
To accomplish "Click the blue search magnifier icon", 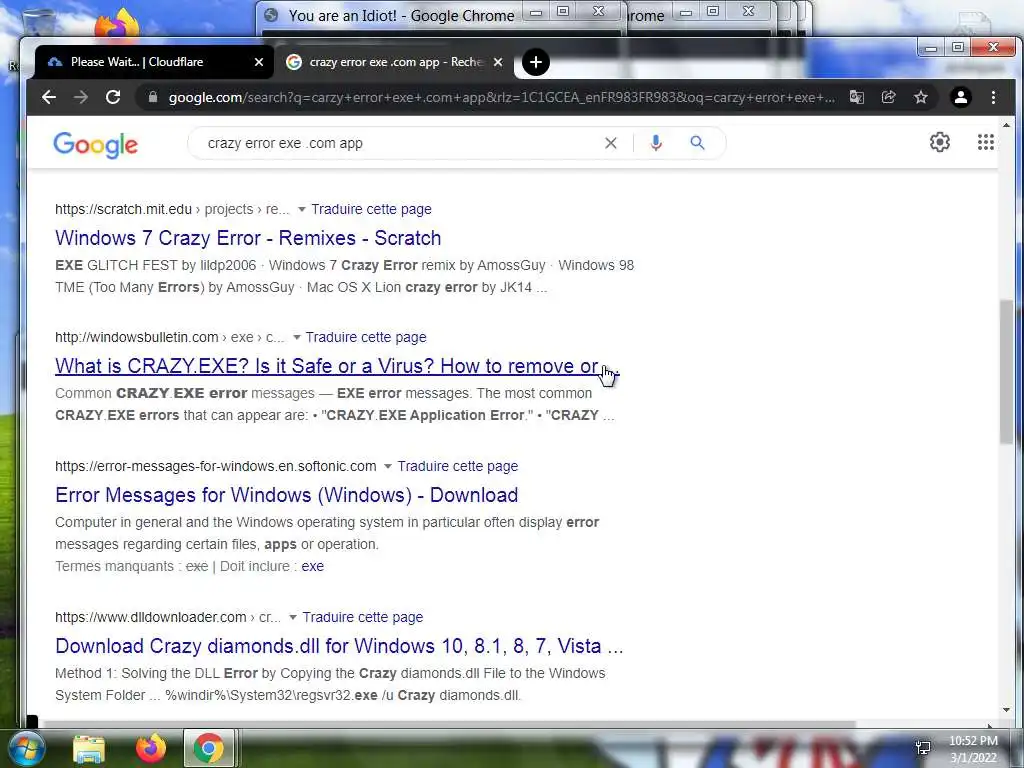I will 697,142.
